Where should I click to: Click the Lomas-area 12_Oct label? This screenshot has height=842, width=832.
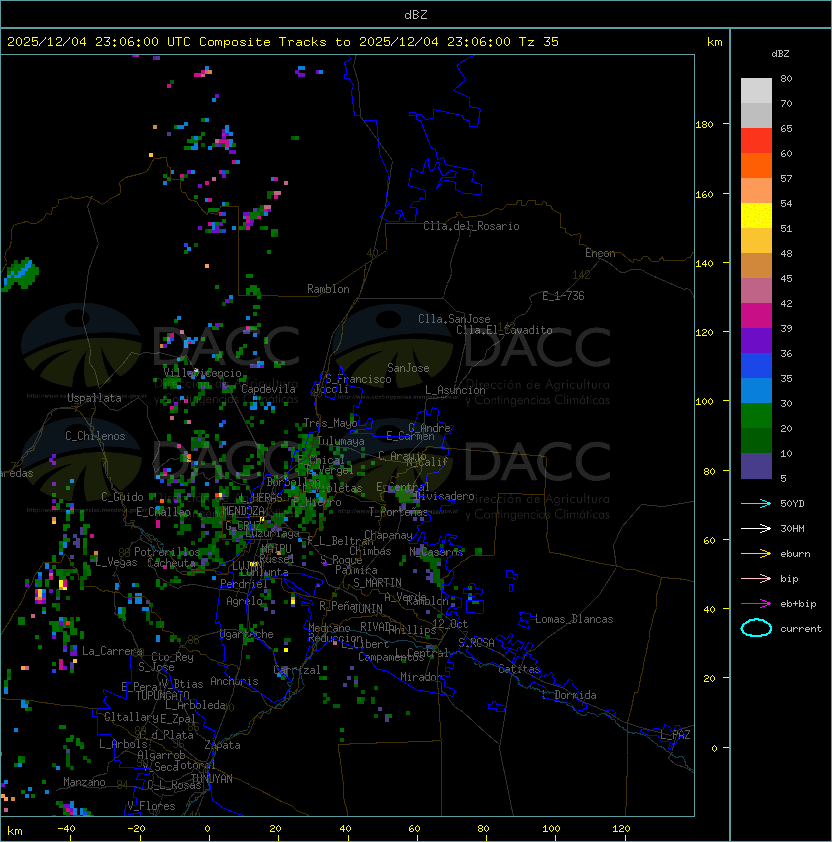(450, 624)
